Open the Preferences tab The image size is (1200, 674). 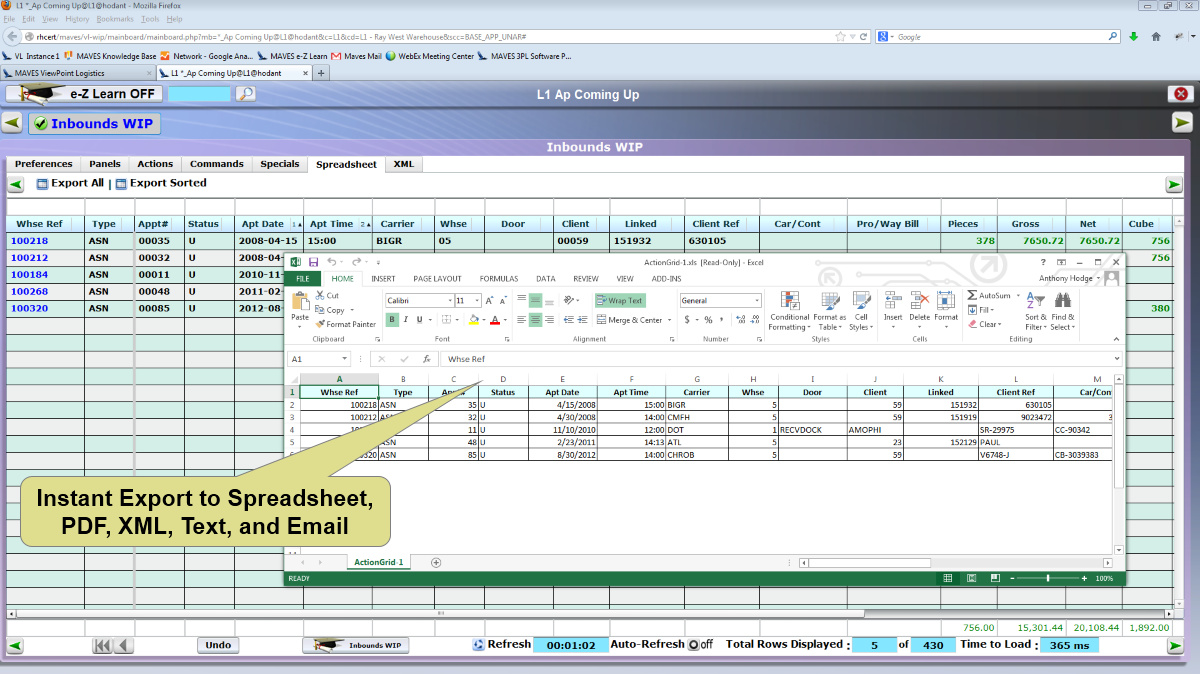coord(44,164)
